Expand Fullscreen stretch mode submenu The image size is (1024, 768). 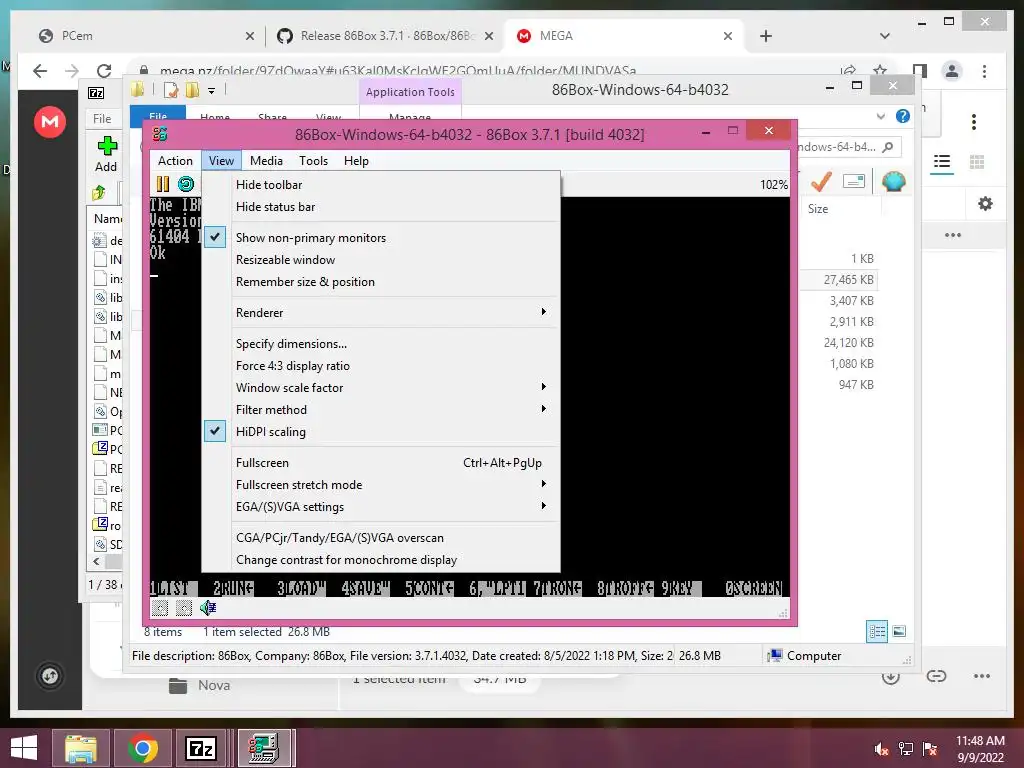point(381,485)
